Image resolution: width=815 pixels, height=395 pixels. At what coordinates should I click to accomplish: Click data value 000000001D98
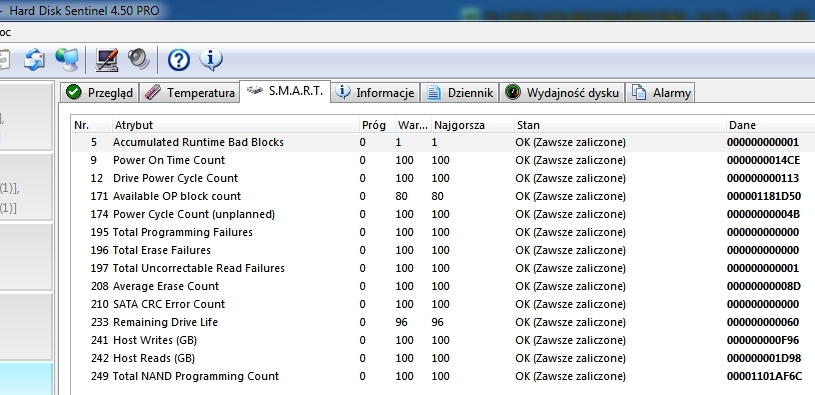tap(764, 358)
